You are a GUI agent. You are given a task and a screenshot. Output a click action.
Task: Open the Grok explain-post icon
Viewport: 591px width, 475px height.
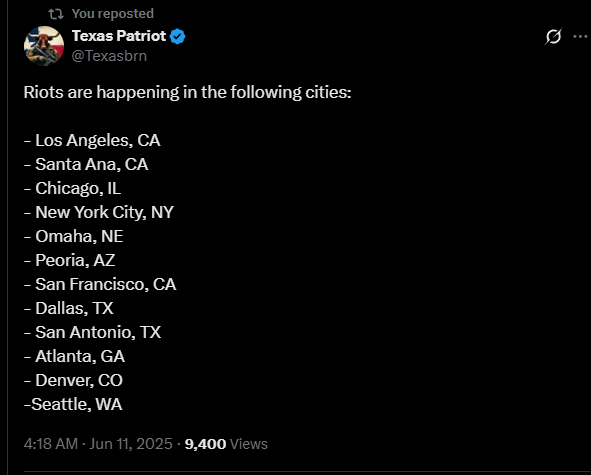pyautogui.click(x=553, y=37)
